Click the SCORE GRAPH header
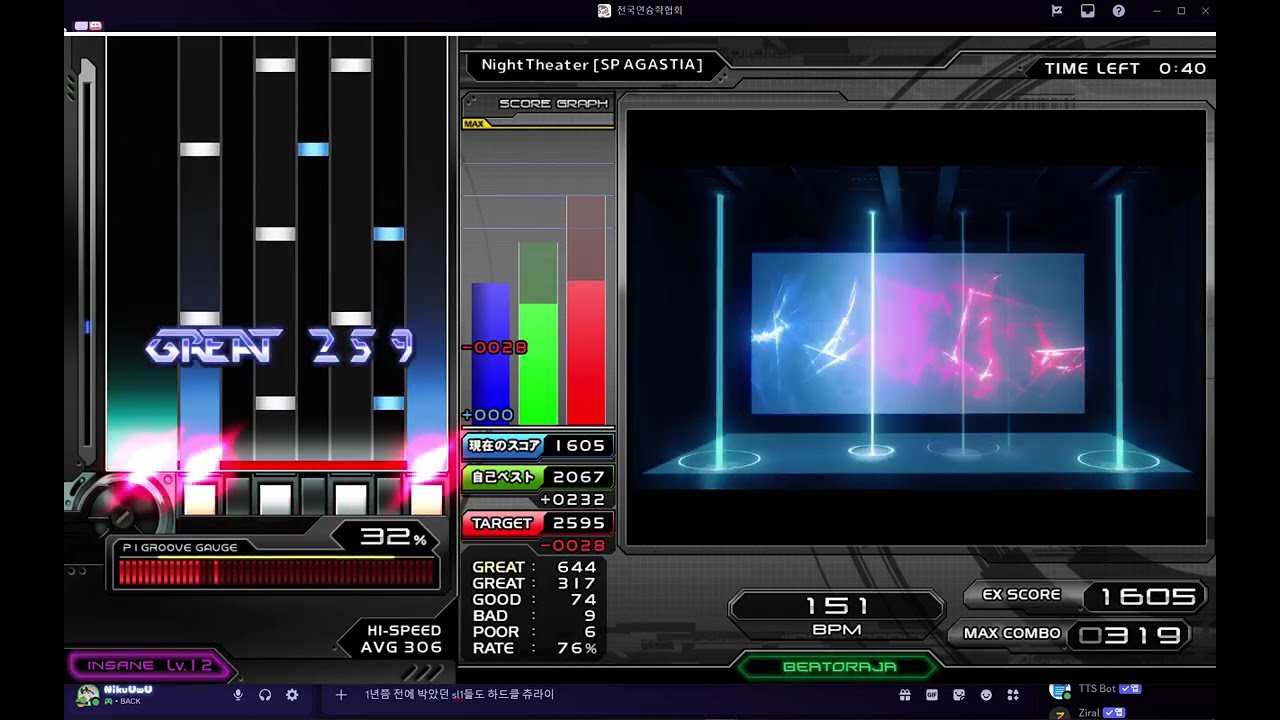This screenshot has height=720, width=1280. (553, 103)
